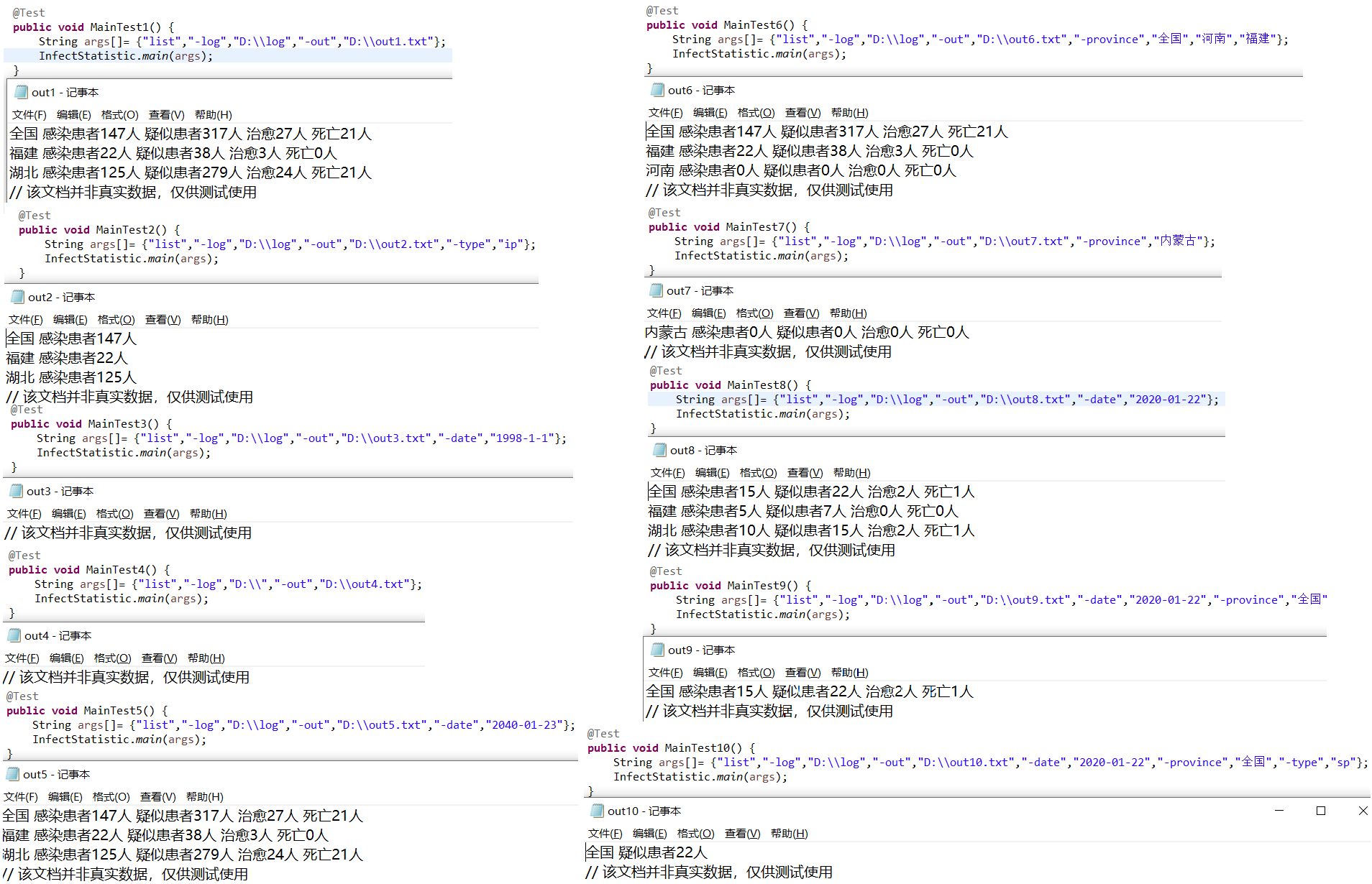
Task: Click the Notepad icon of the out9 window
Action: pyautogui.click(x=658, y=650)
